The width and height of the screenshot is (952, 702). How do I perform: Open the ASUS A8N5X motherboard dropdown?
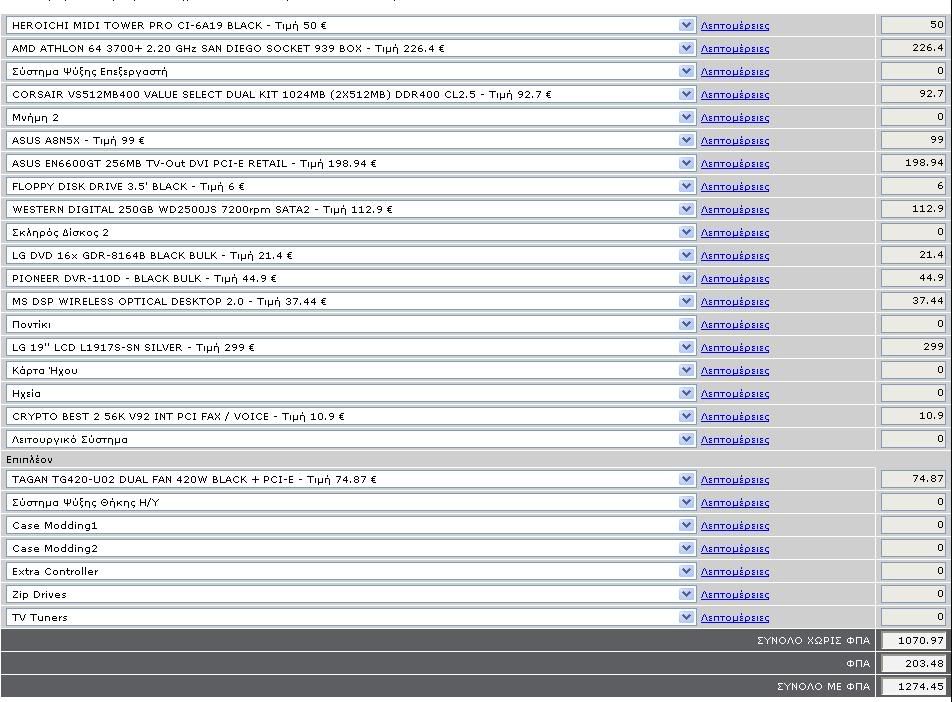tap(350, 140)
